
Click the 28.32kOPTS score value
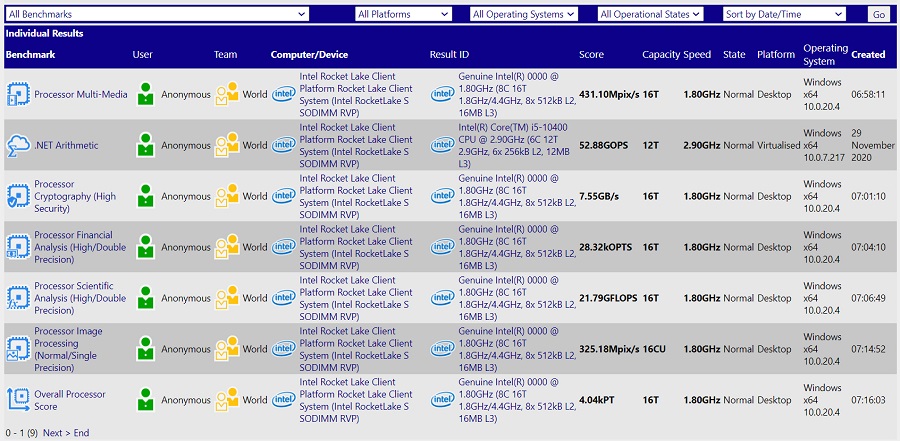(x=606, y=247)
